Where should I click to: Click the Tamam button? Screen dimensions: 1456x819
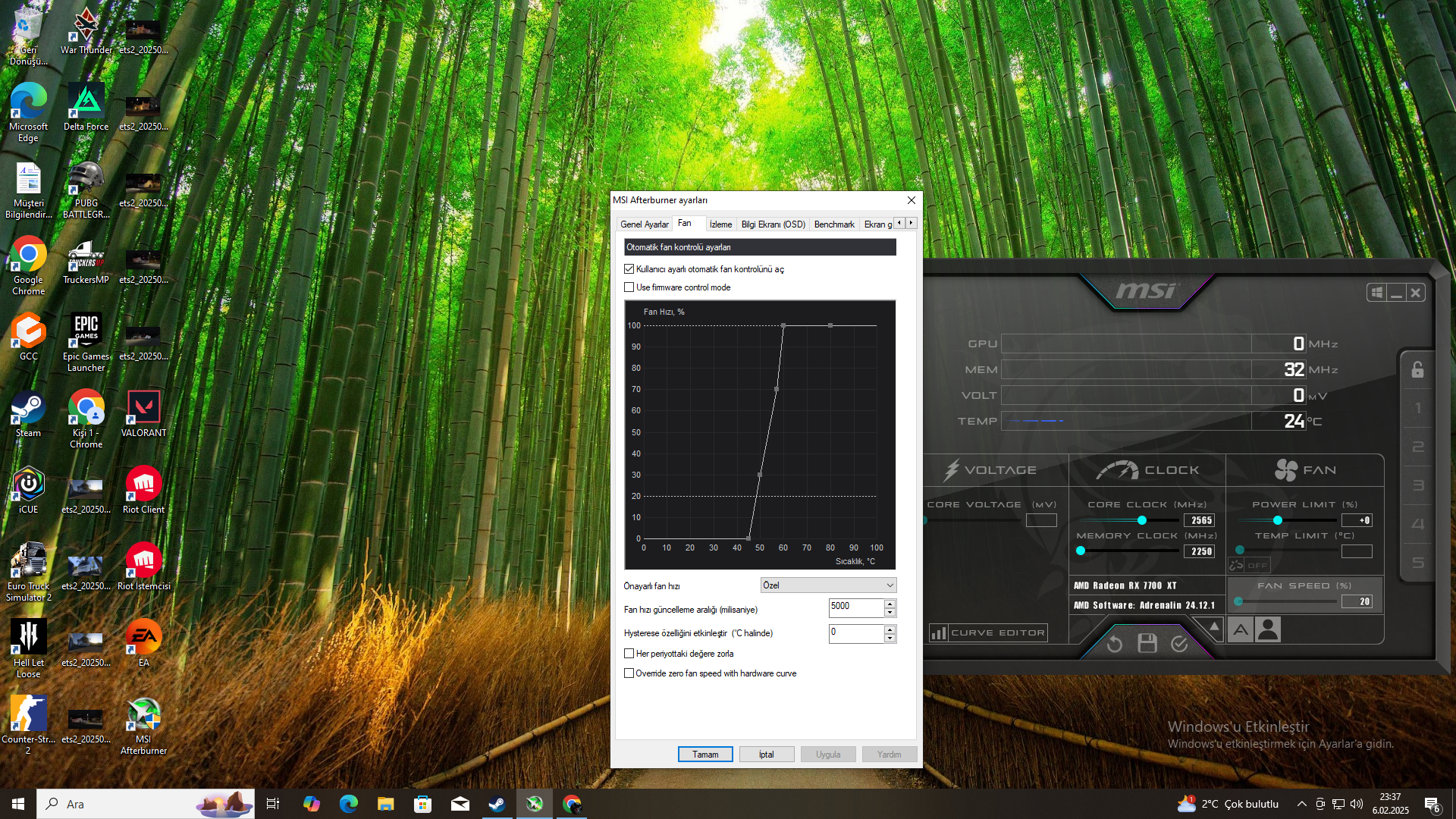pos(705,755)
